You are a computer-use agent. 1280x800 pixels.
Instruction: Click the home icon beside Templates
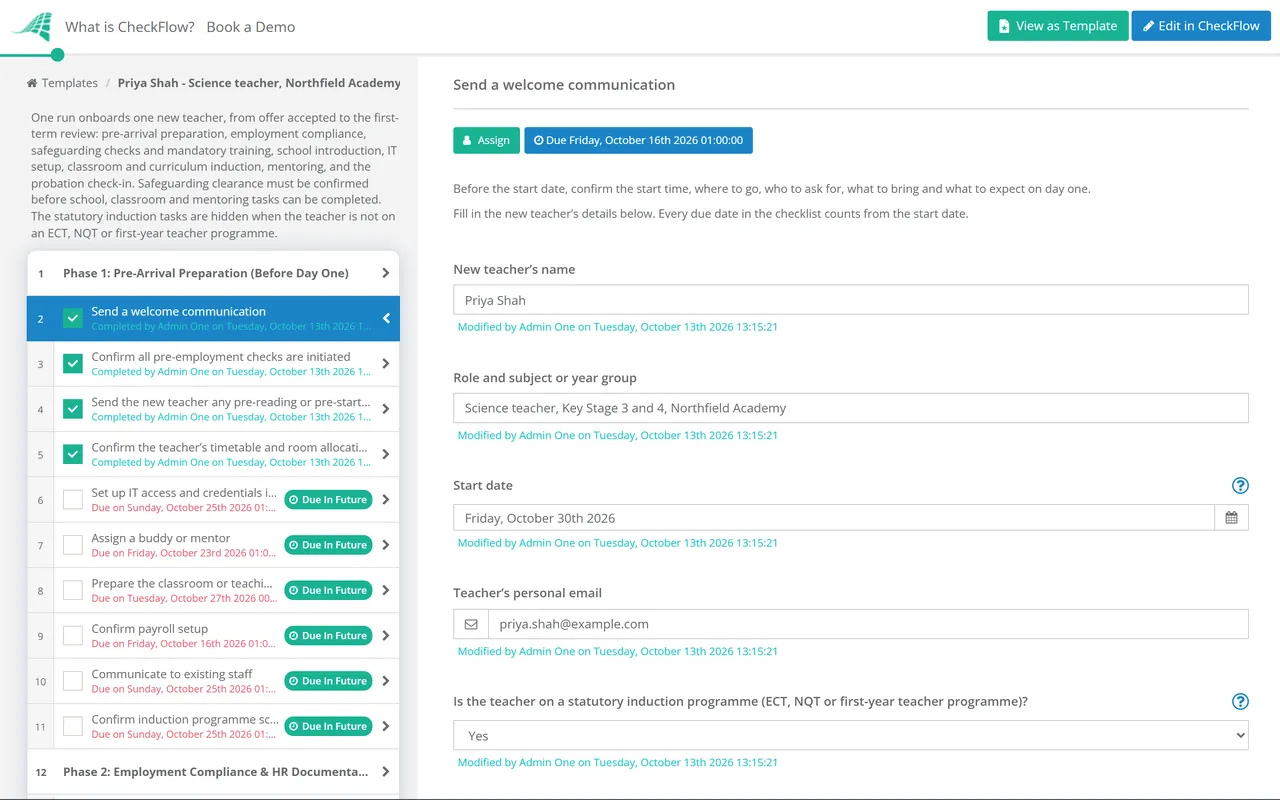(33, 83)
